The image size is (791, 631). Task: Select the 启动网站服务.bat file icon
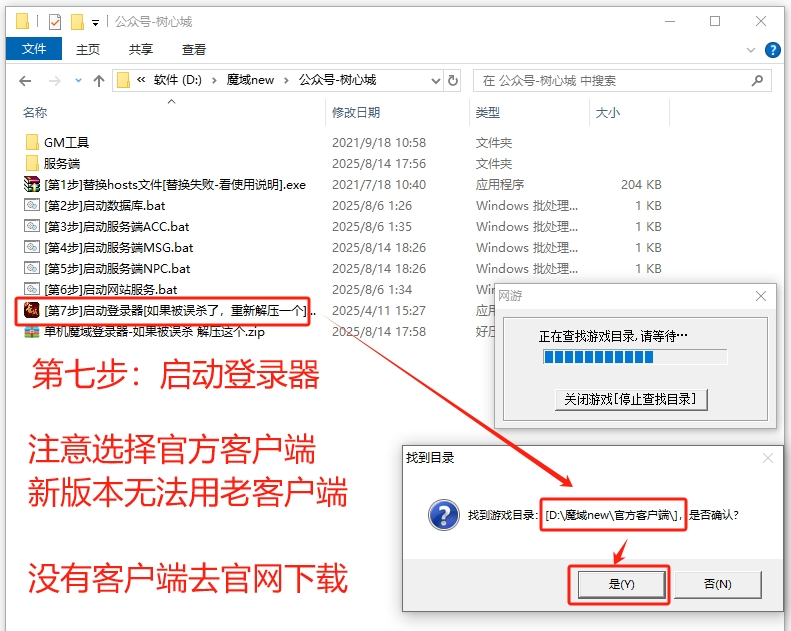(x=32, y=290)
